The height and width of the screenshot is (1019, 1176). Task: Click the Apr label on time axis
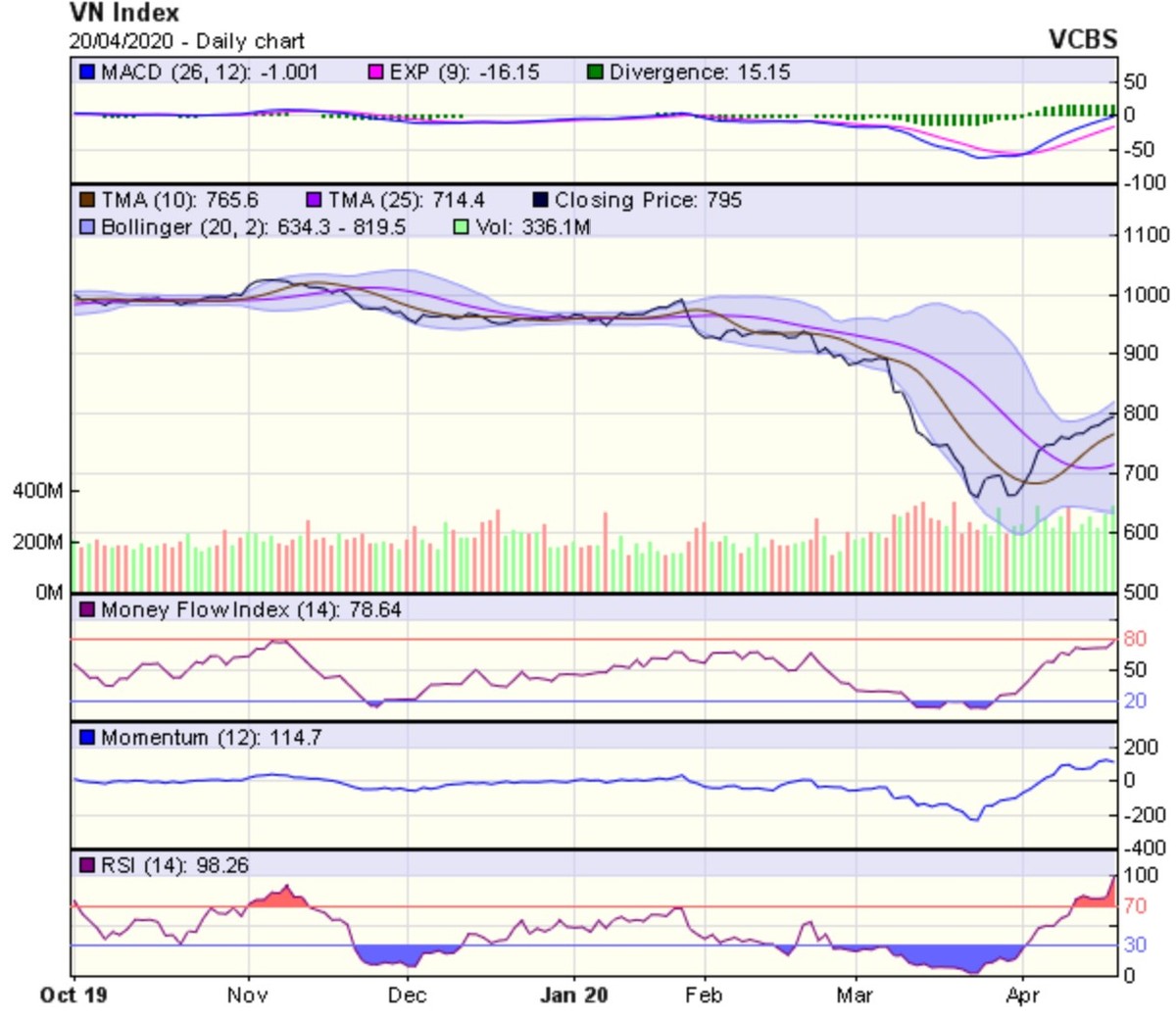pos(1022,995)
